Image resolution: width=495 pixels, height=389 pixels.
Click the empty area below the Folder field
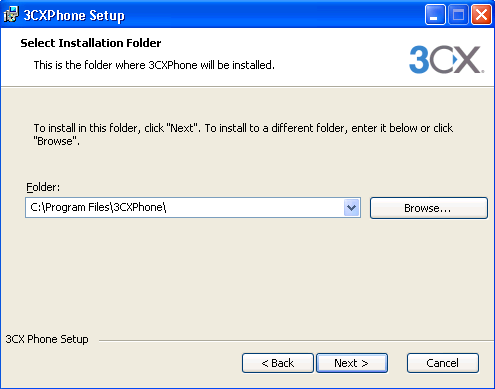[247, 273]
